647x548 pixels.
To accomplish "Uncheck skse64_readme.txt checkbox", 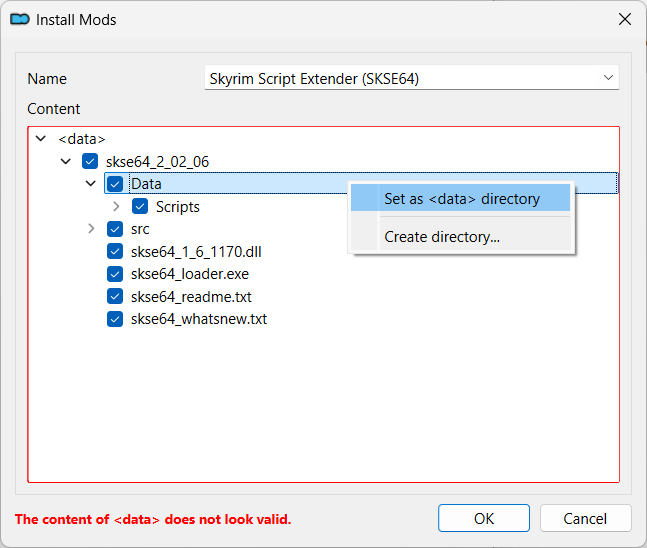I will click(115, 296).
